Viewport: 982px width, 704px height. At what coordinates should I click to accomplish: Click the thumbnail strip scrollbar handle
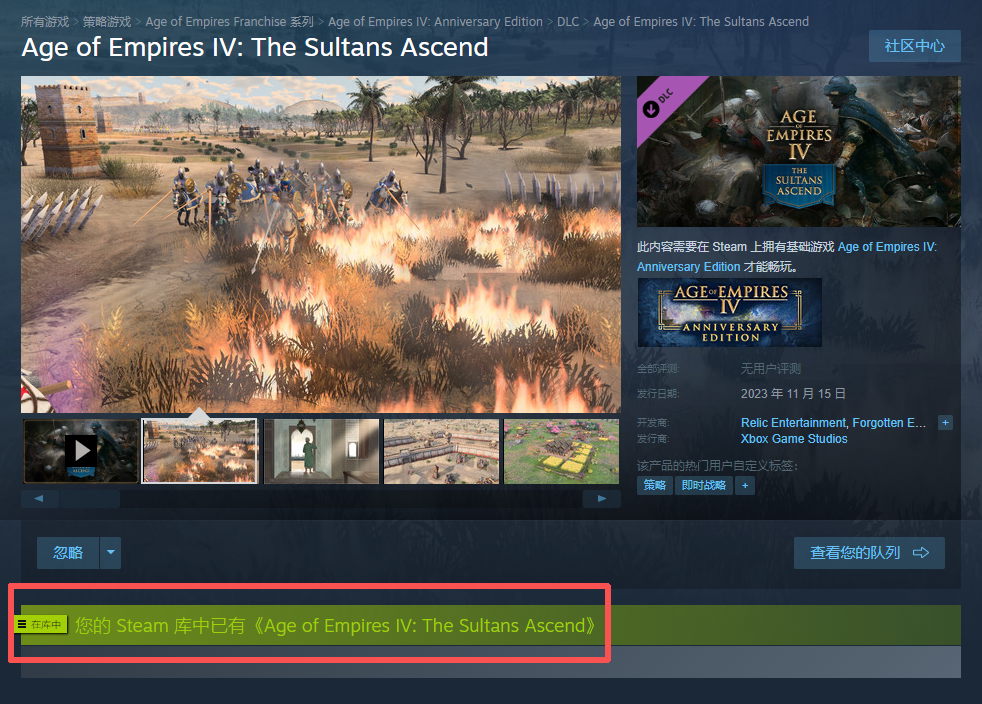(90, 499)
